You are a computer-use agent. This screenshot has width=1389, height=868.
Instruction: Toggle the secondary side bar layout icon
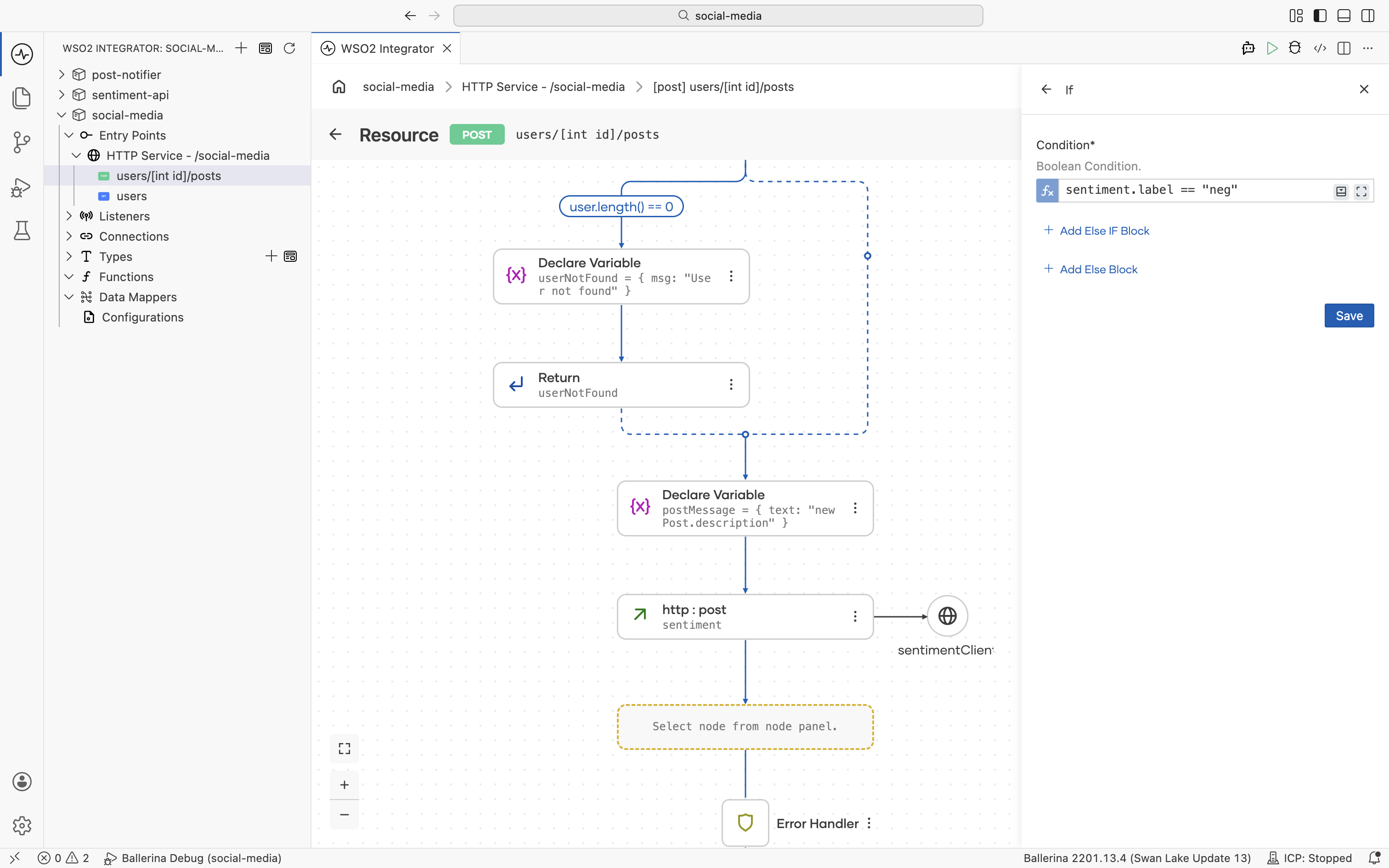click(x=1368, y=16)
